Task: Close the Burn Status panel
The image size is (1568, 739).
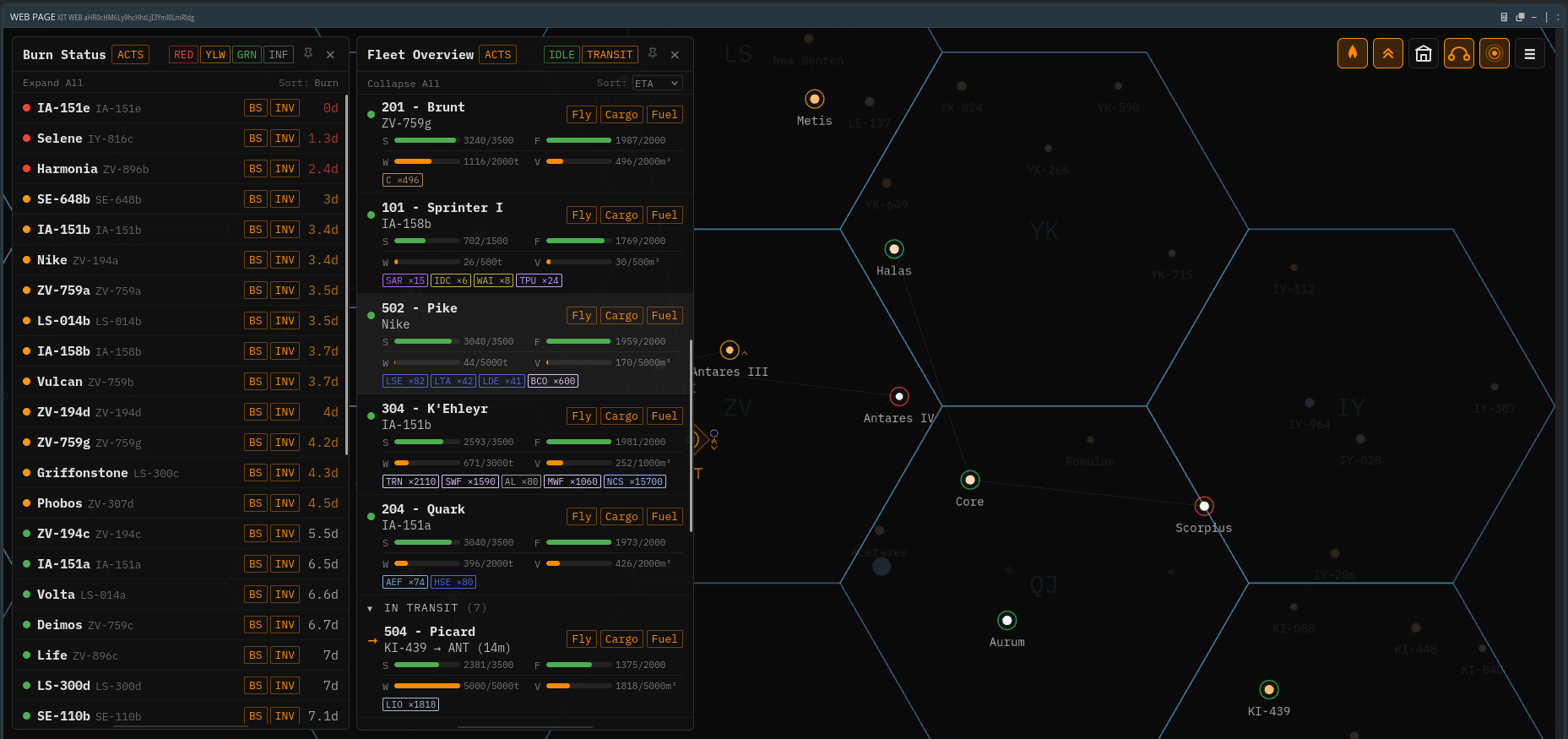Action: click(x=330, y=54)
